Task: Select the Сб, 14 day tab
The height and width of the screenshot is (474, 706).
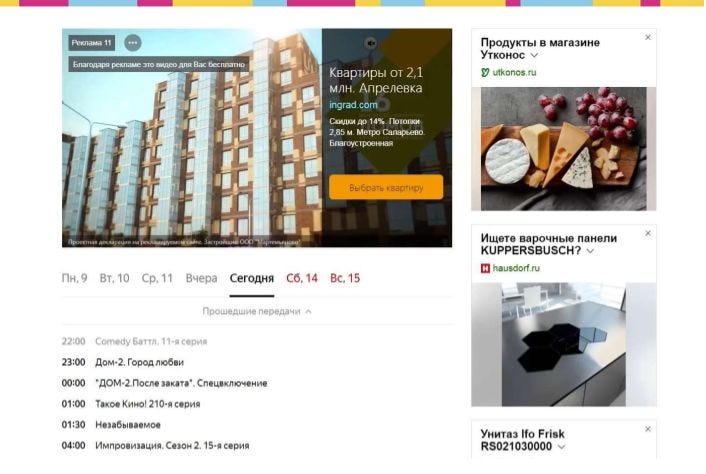Action: pos(302,278)
